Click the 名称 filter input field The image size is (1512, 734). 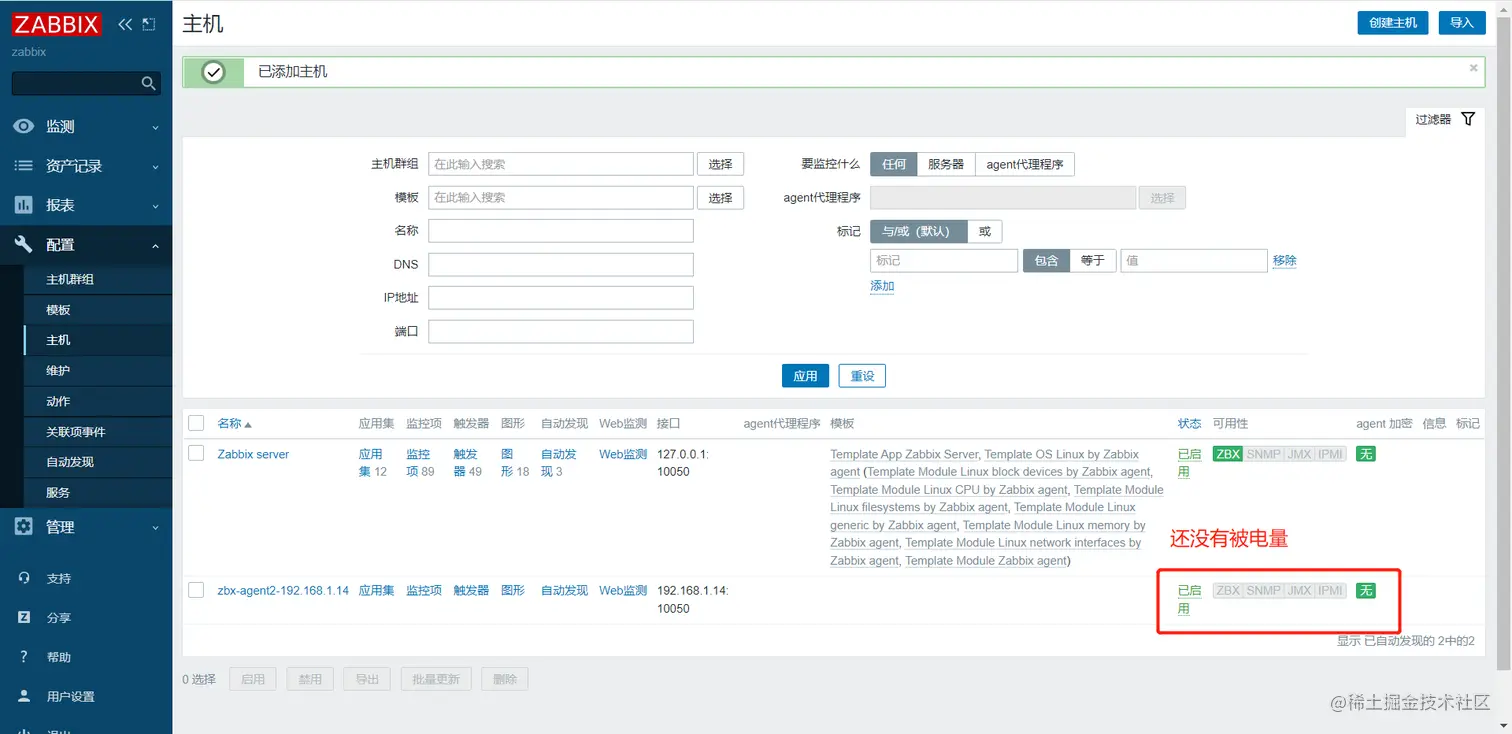point(561,231)
